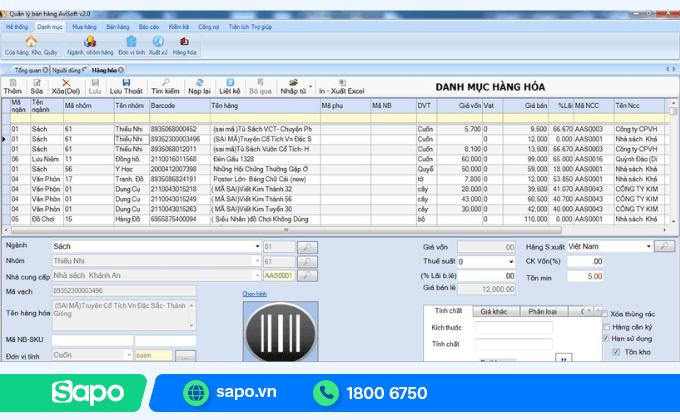Screen dimensions: 680x420
Task: Check the Hàng cân ký option
Action: (606, 327)
